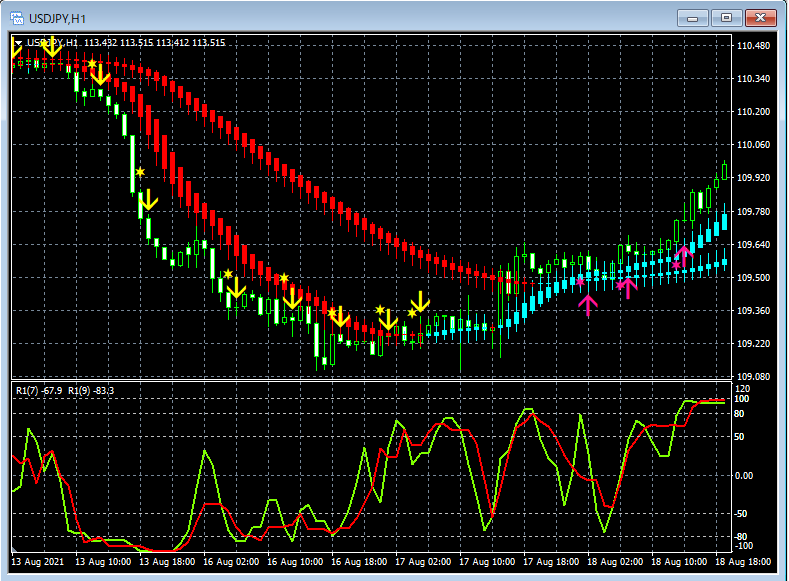789x581 pixels.
Task: Select the middle pink up arrow signal
Action: [627, 288]
